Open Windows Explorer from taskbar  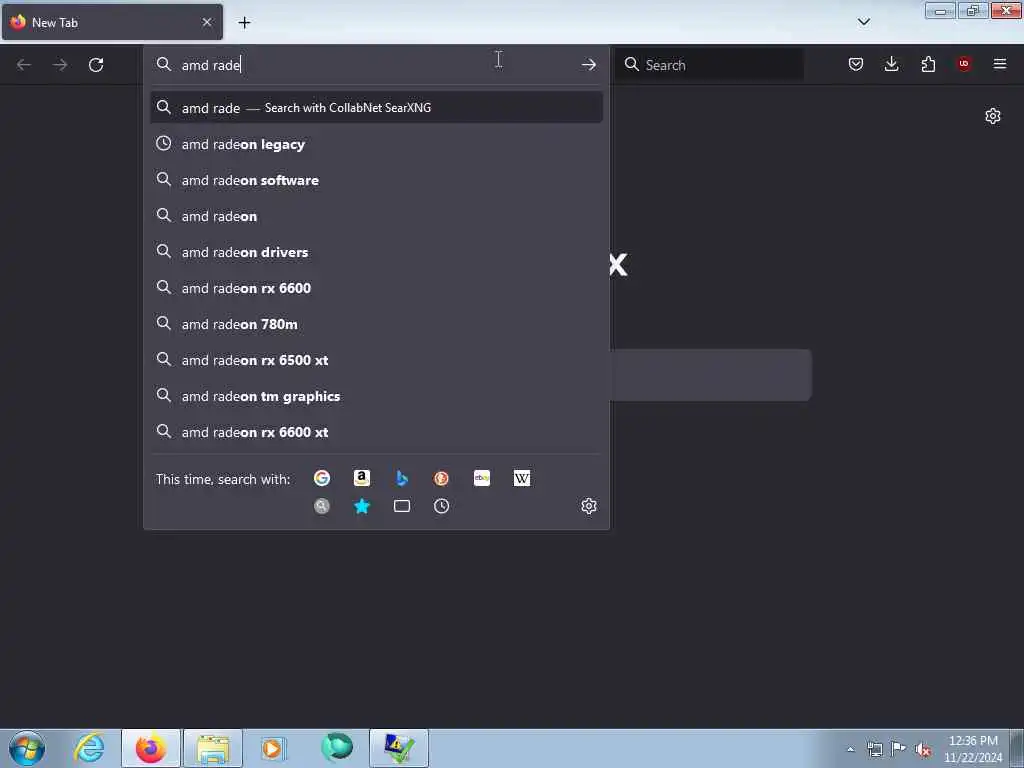(213, 748)
